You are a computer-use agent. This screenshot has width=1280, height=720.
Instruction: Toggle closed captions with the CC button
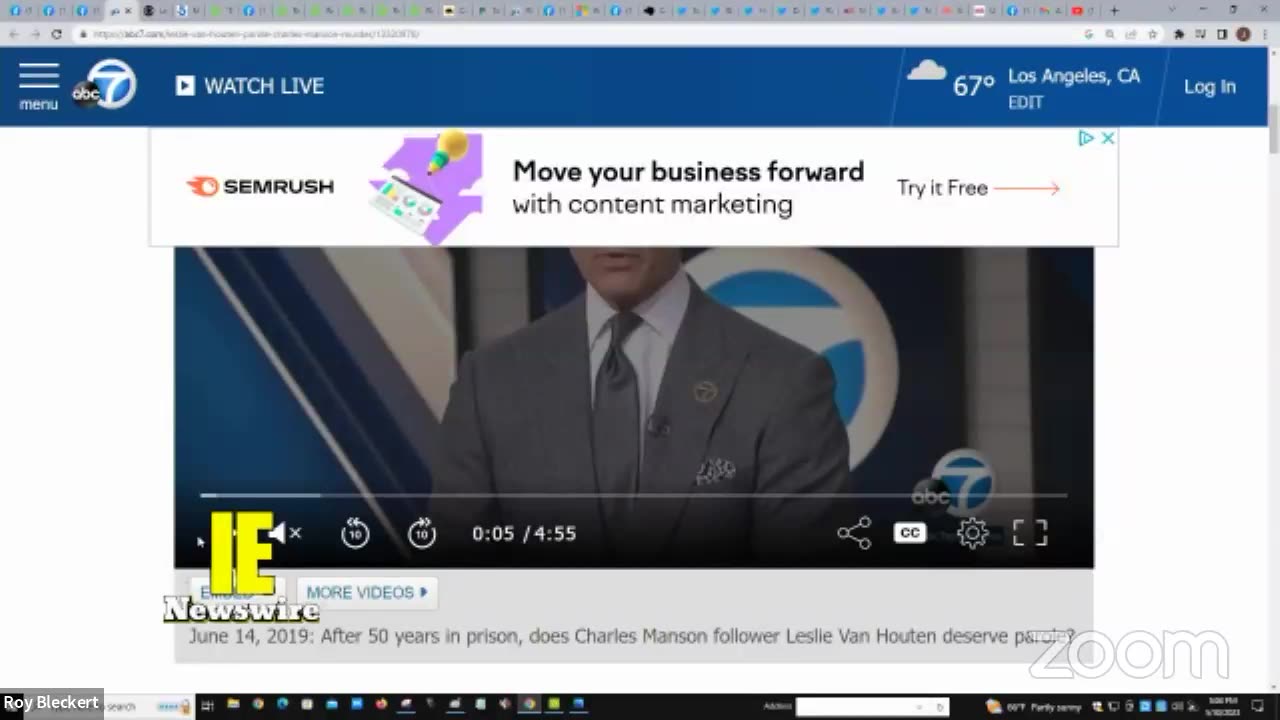910,533
